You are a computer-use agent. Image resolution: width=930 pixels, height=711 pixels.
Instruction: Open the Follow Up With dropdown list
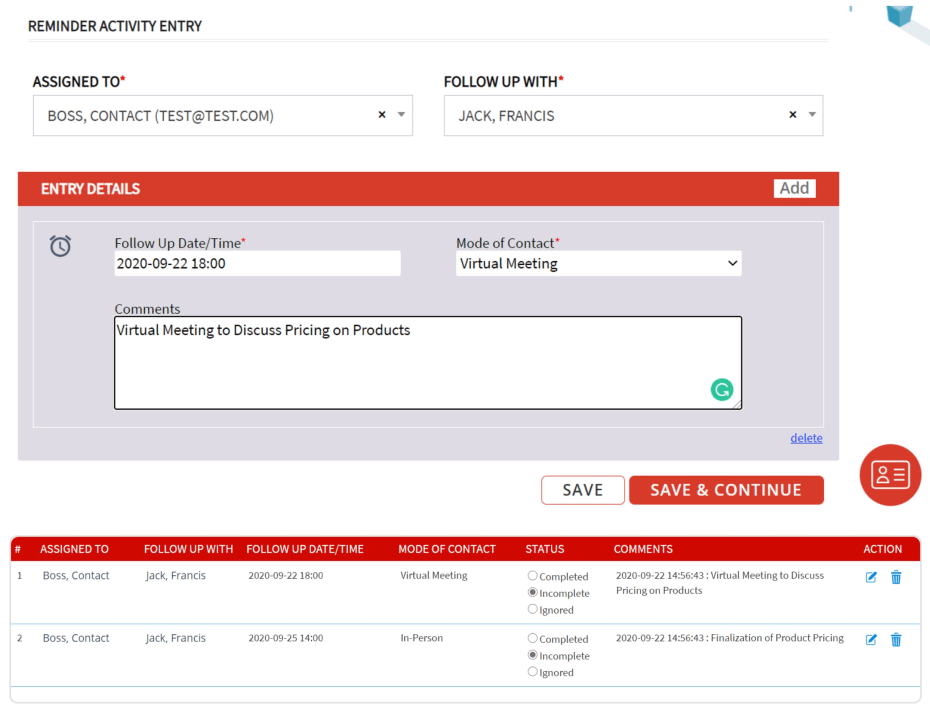click(x=812, y=115)
